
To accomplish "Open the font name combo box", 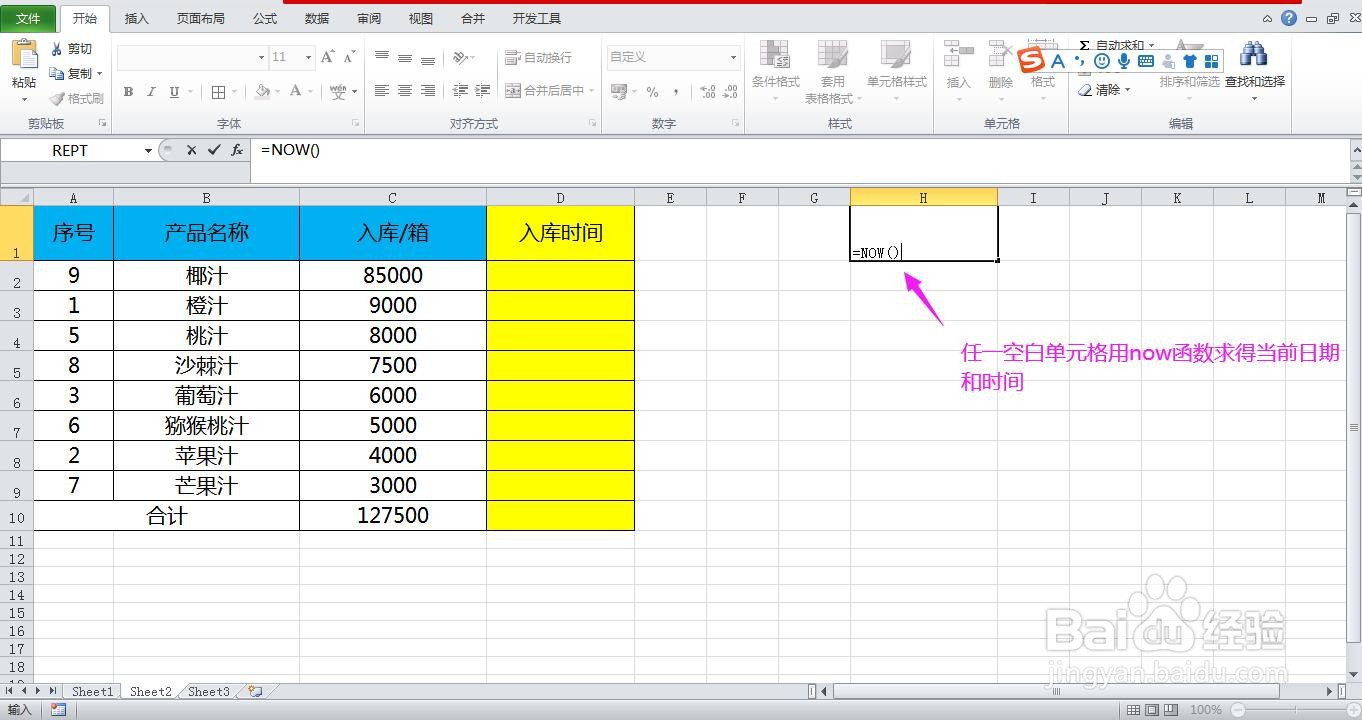I will [192, 58].
